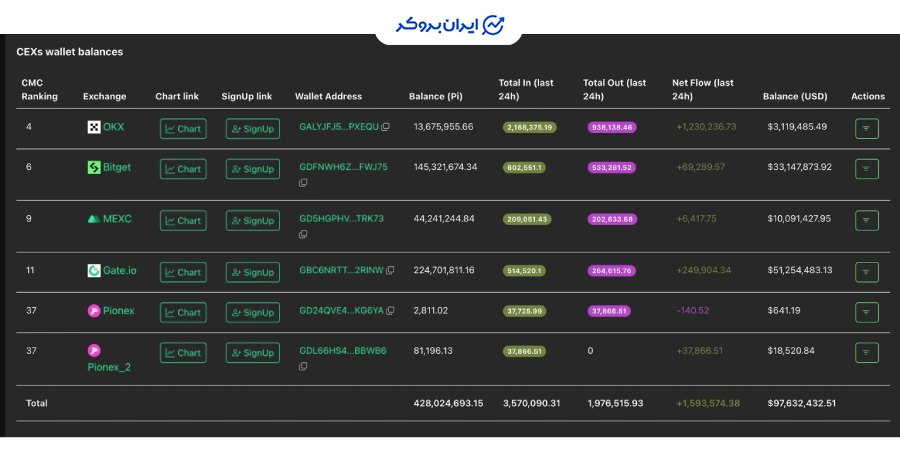Open the Chart button for MEXC

pyautogui.click(x=183, y=220)
